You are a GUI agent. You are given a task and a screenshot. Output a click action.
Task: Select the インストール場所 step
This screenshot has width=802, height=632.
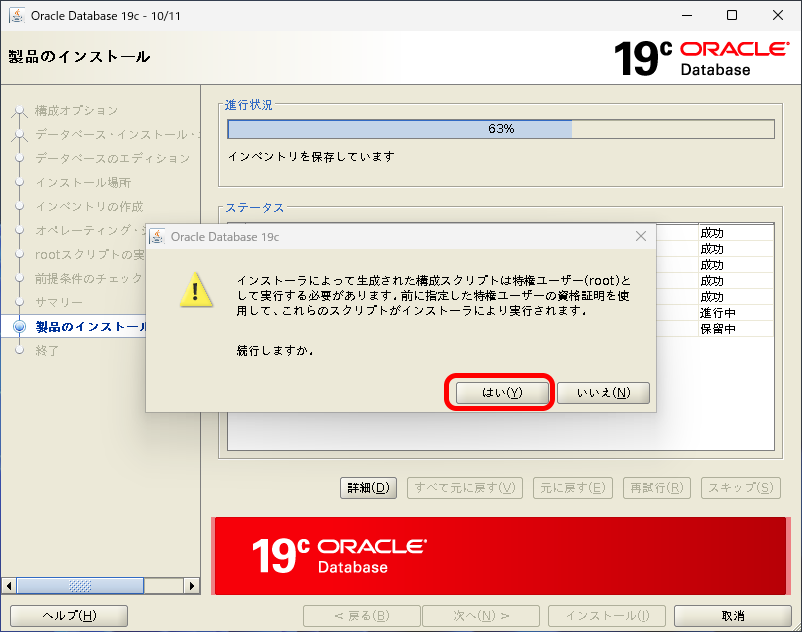[83, 183]
